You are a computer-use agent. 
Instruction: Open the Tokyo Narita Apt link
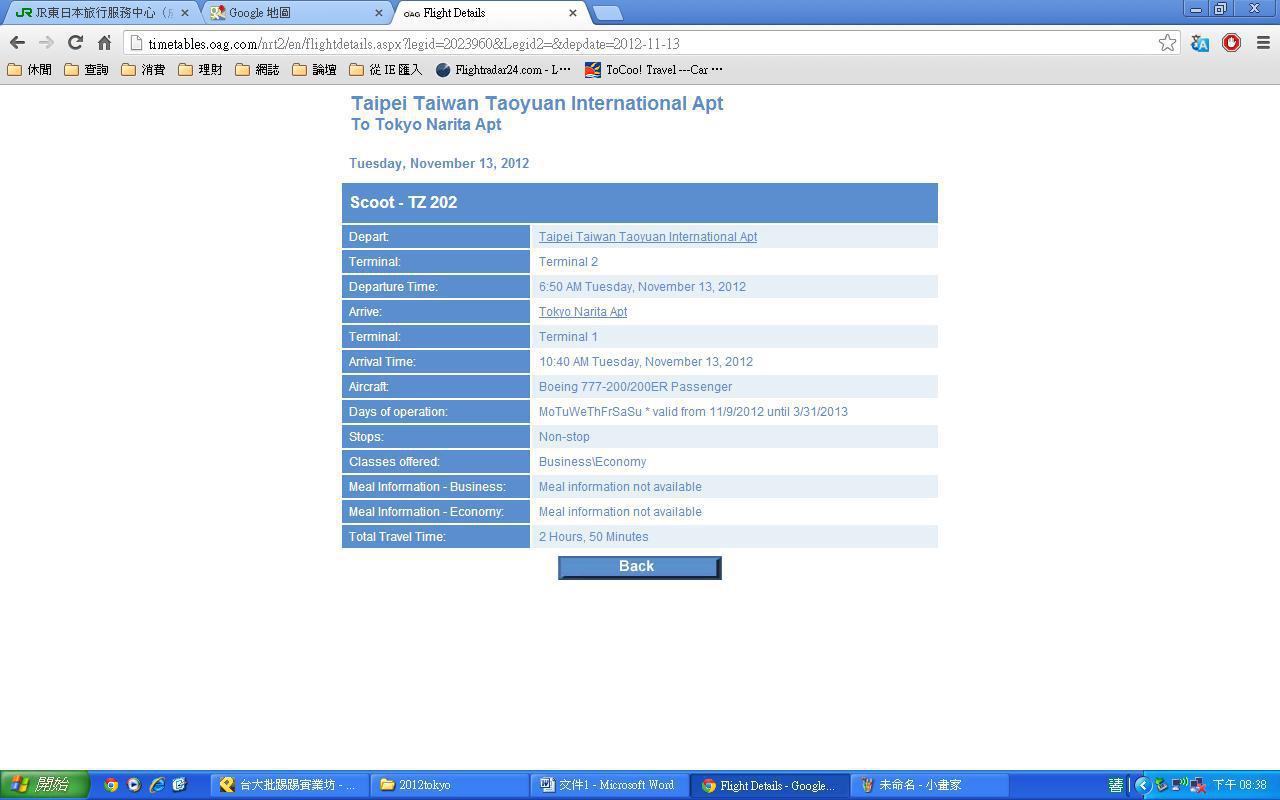583,312
